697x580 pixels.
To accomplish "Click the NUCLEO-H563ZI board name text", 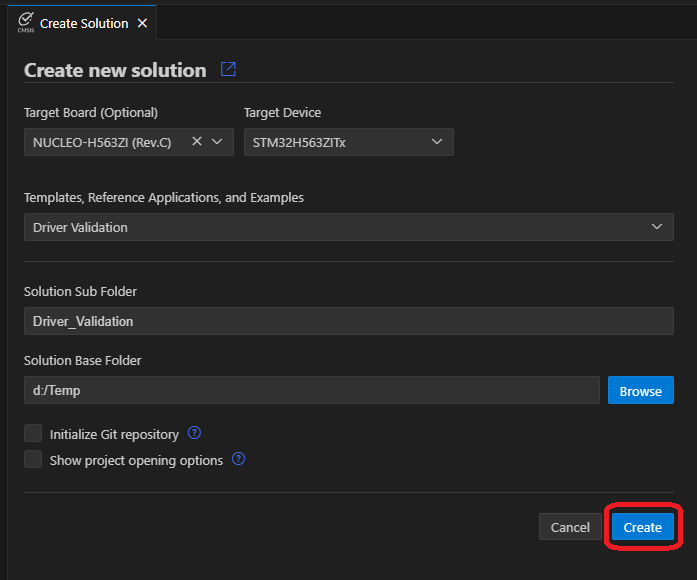I will click(102, 142).
